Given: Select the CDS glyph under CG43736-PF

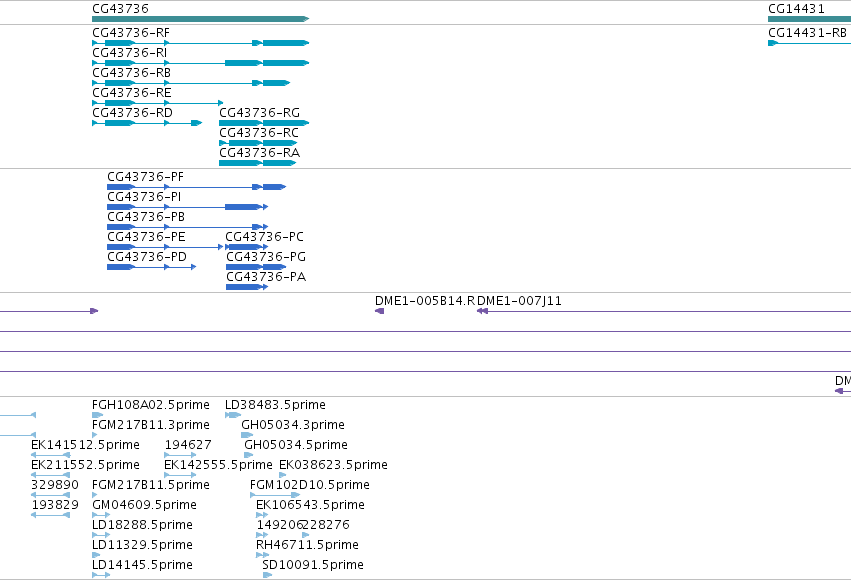Looking at the screenshot, I should [196, 187].
